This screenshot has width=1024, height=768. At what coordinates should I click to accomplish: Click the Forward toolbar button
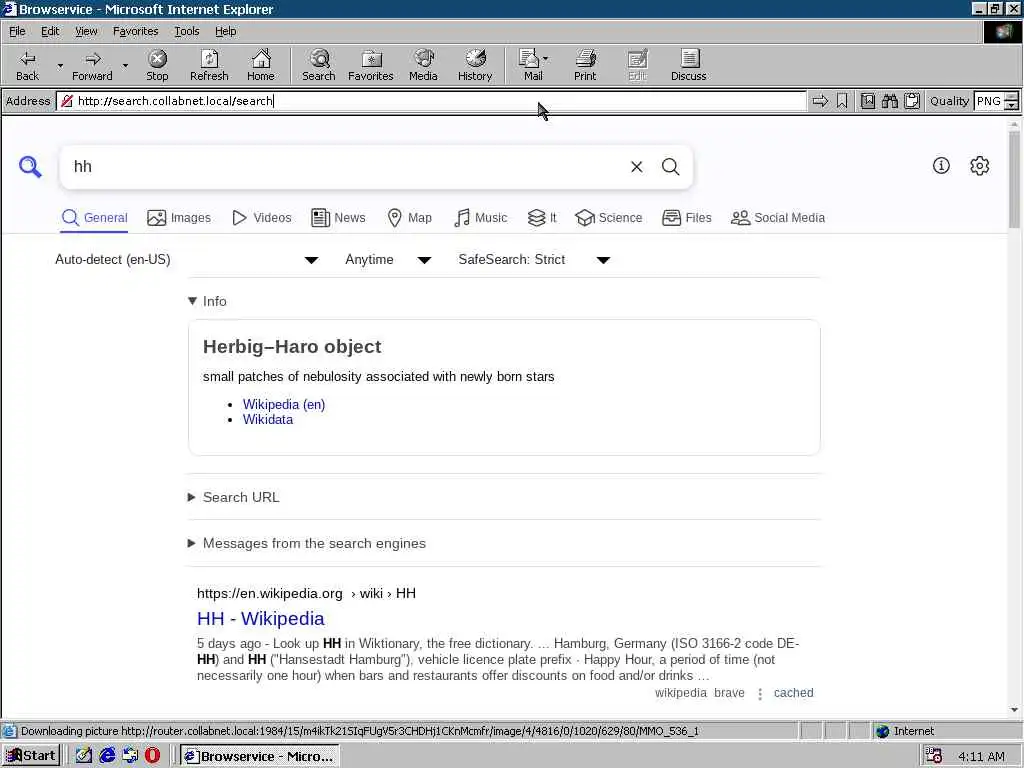92,66
